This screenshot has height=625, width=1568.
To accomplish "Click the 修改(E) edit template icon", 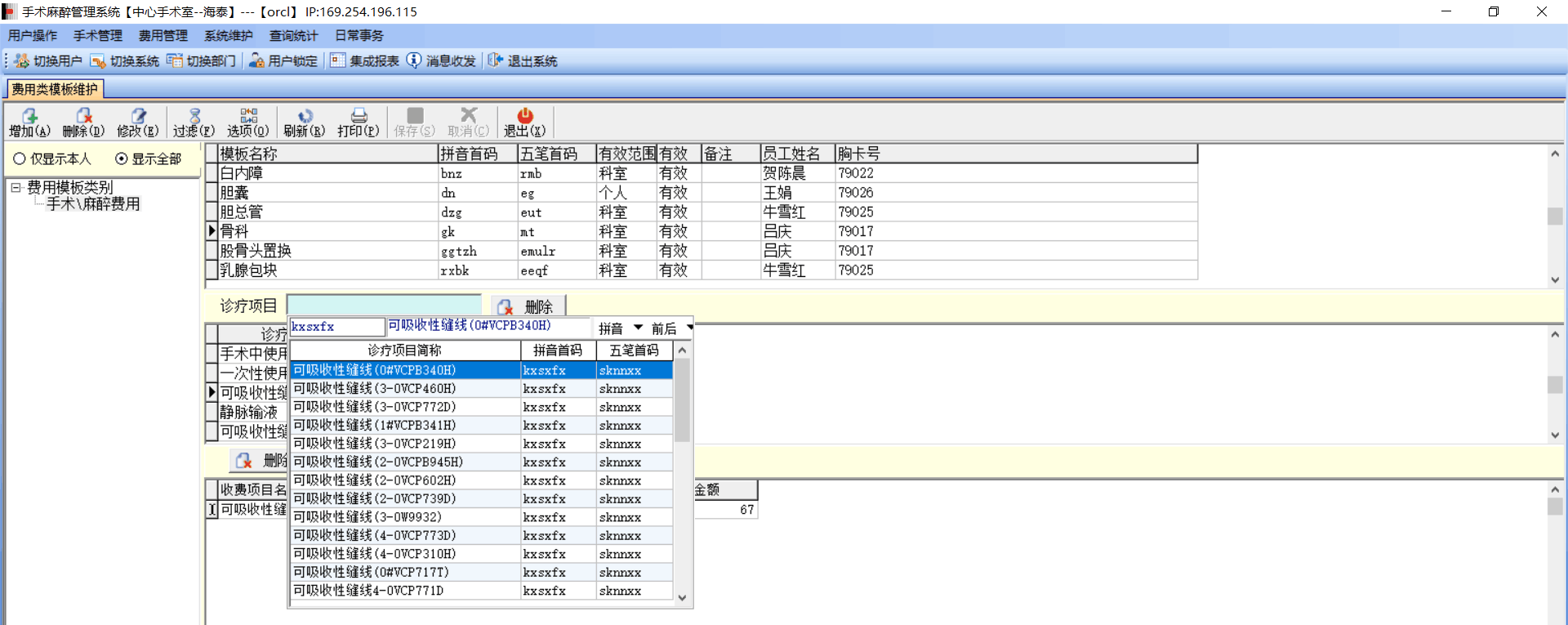I will (139, 116).
